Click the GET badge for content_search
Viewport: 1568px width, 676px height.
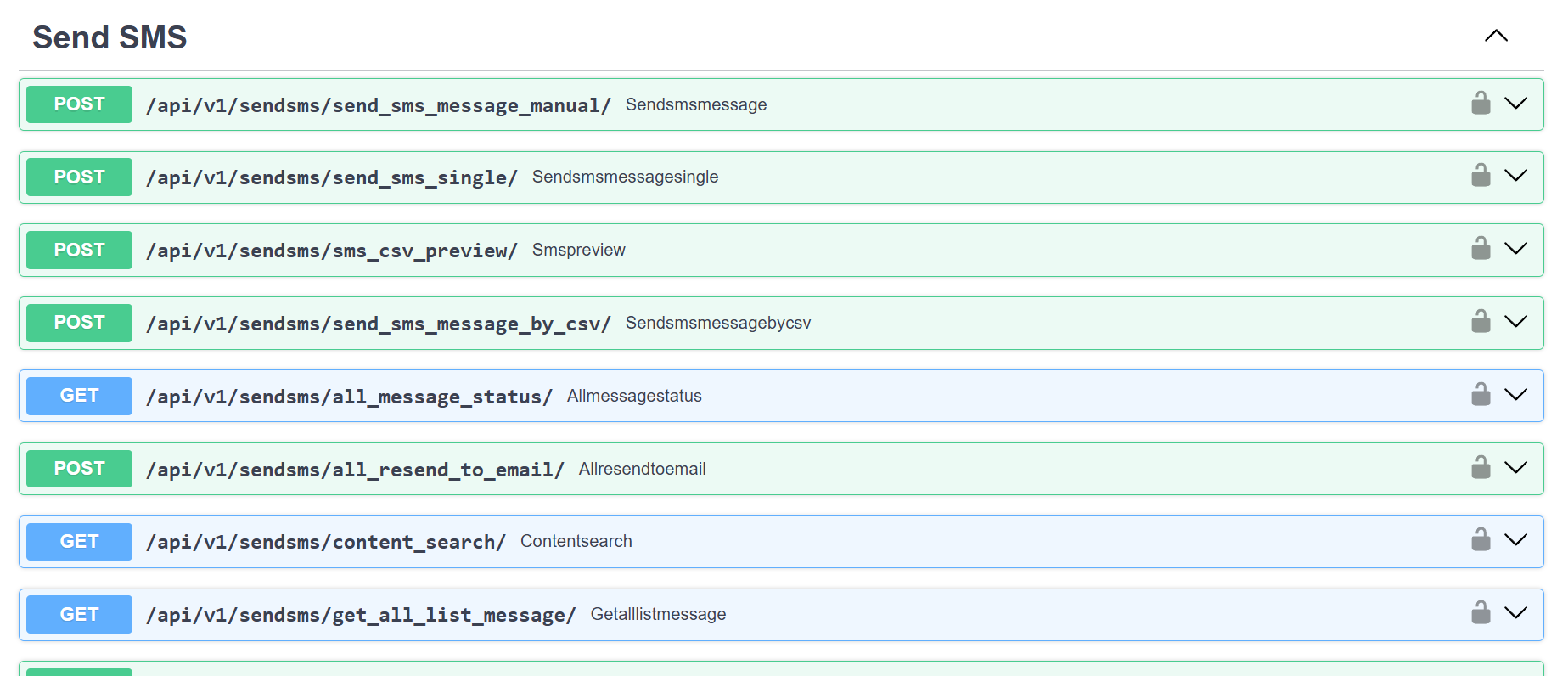[x=79, y=541]
